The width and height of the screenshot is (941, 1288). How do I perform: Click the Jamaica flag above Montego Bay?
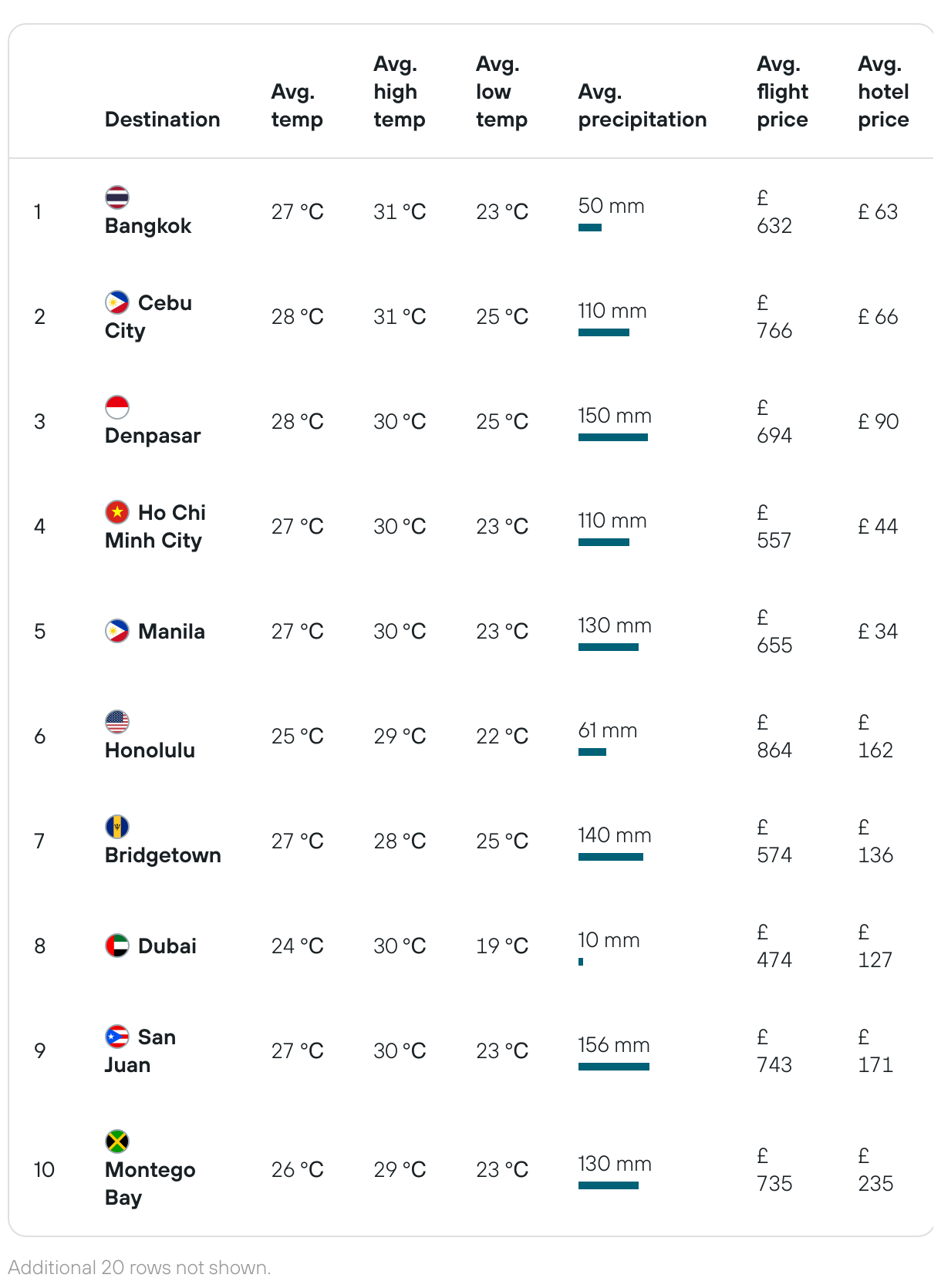pos(117,1141)
